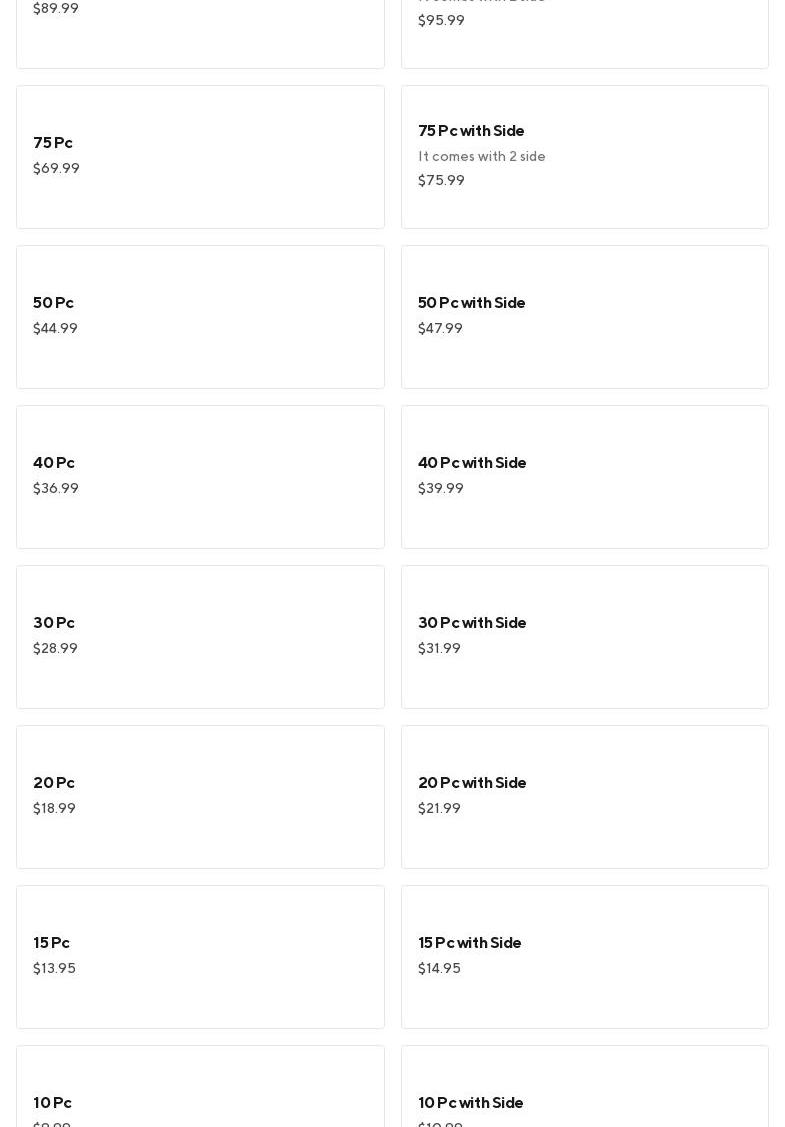785x1127 pixels.
Task: Choose the 50 Pc menu item
Action: point(200,316)
